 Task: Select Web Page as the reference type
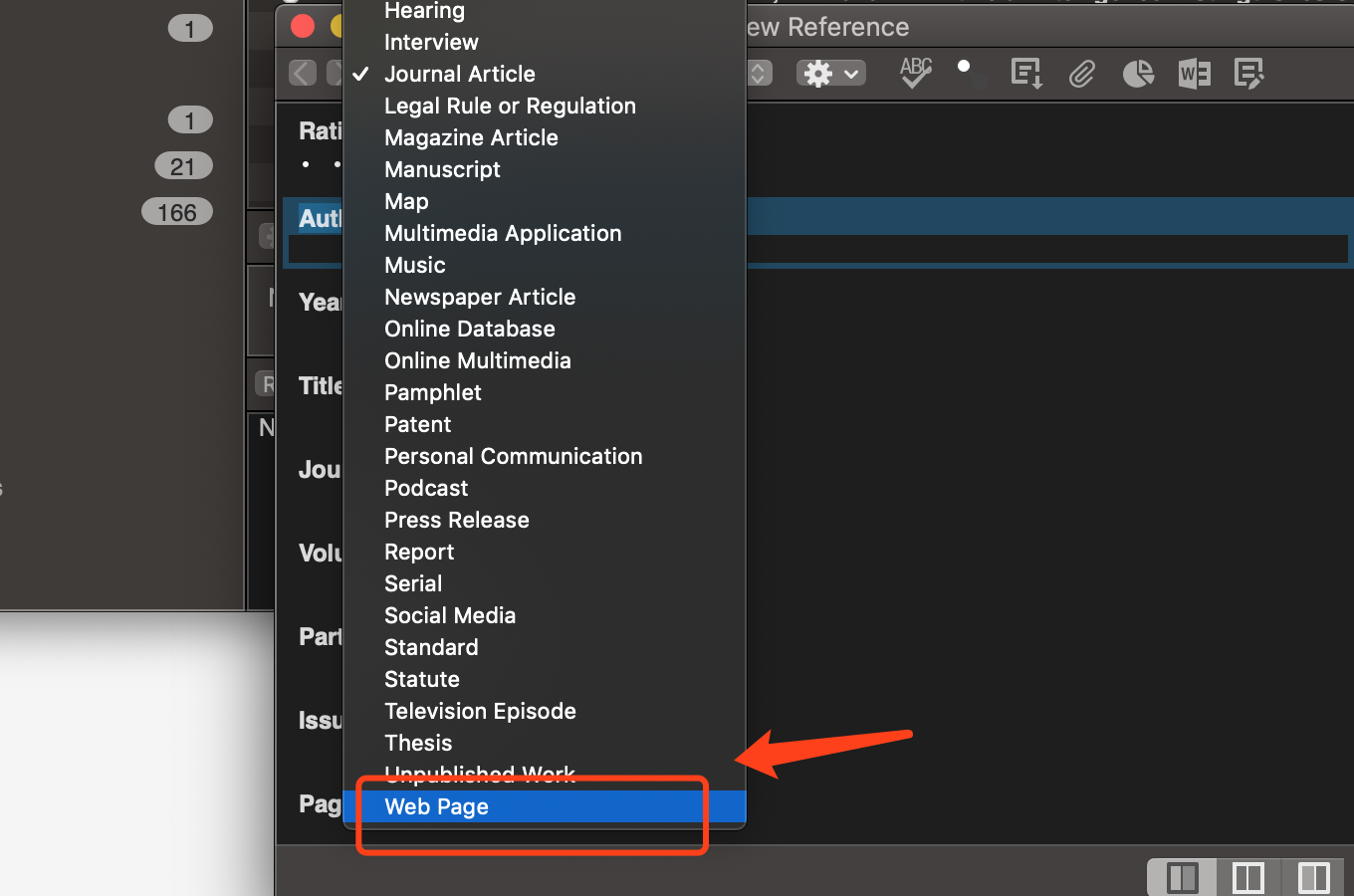pyautogui.click(x=437, y=806)
